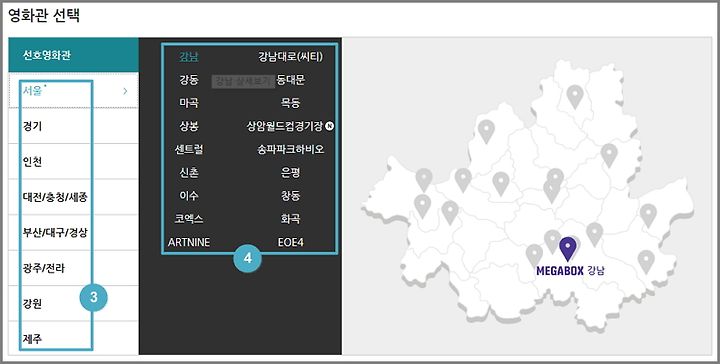Image resolution: width=720 pixels, height=364 pixels.
Task: Select the 동대문 theater
Action: (x=291, y=80)
